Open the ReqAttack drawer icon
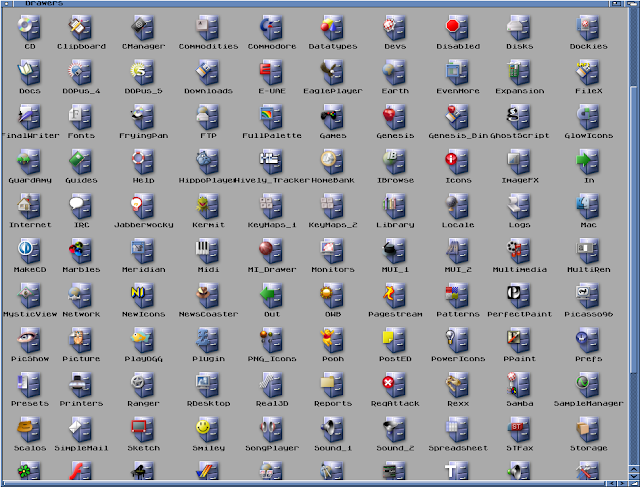 point(395,385)
